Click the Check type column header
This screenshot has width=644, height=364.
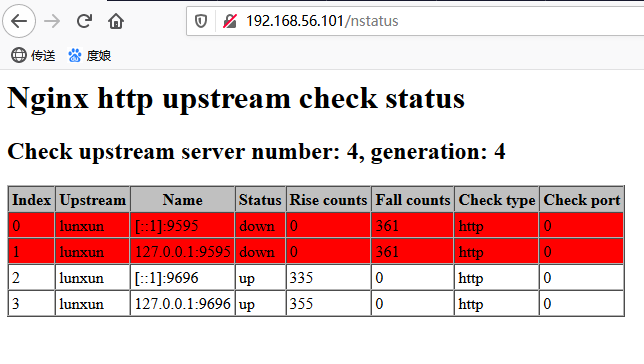[497, 200]
